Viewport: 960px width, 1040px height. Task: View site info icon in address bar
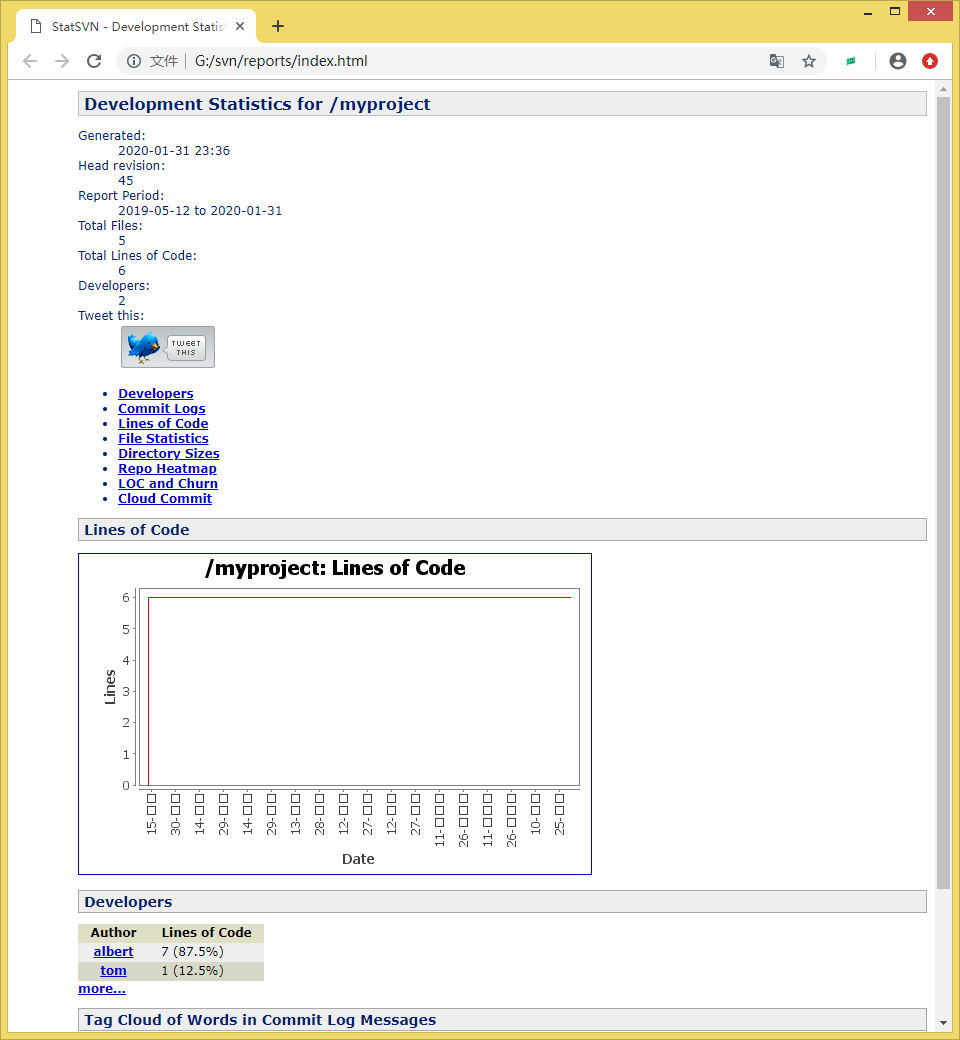(134, 61)
